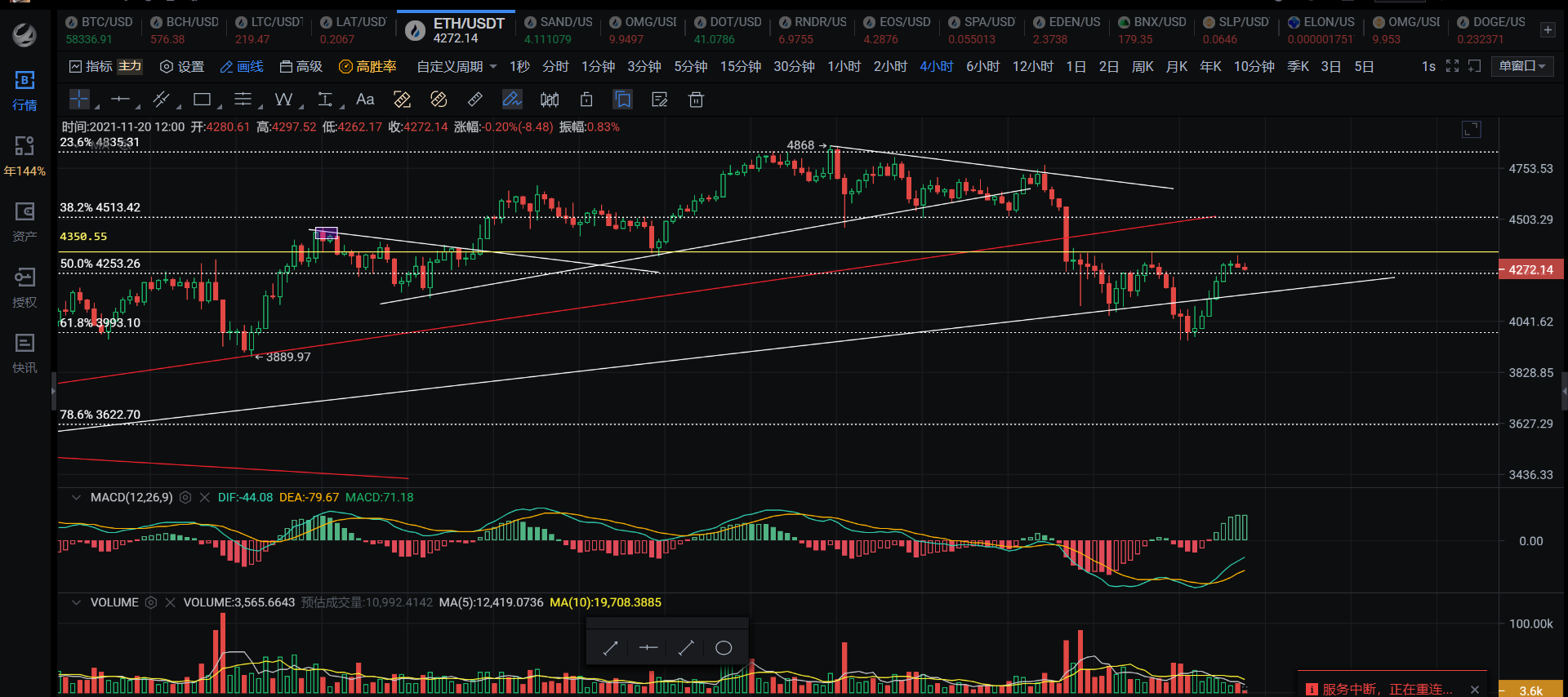Image resolution: width=1568 pixels, height=697 pixels.
Task: Select the ellipse tool in floating toolbar
Action: tap(723, 648)
